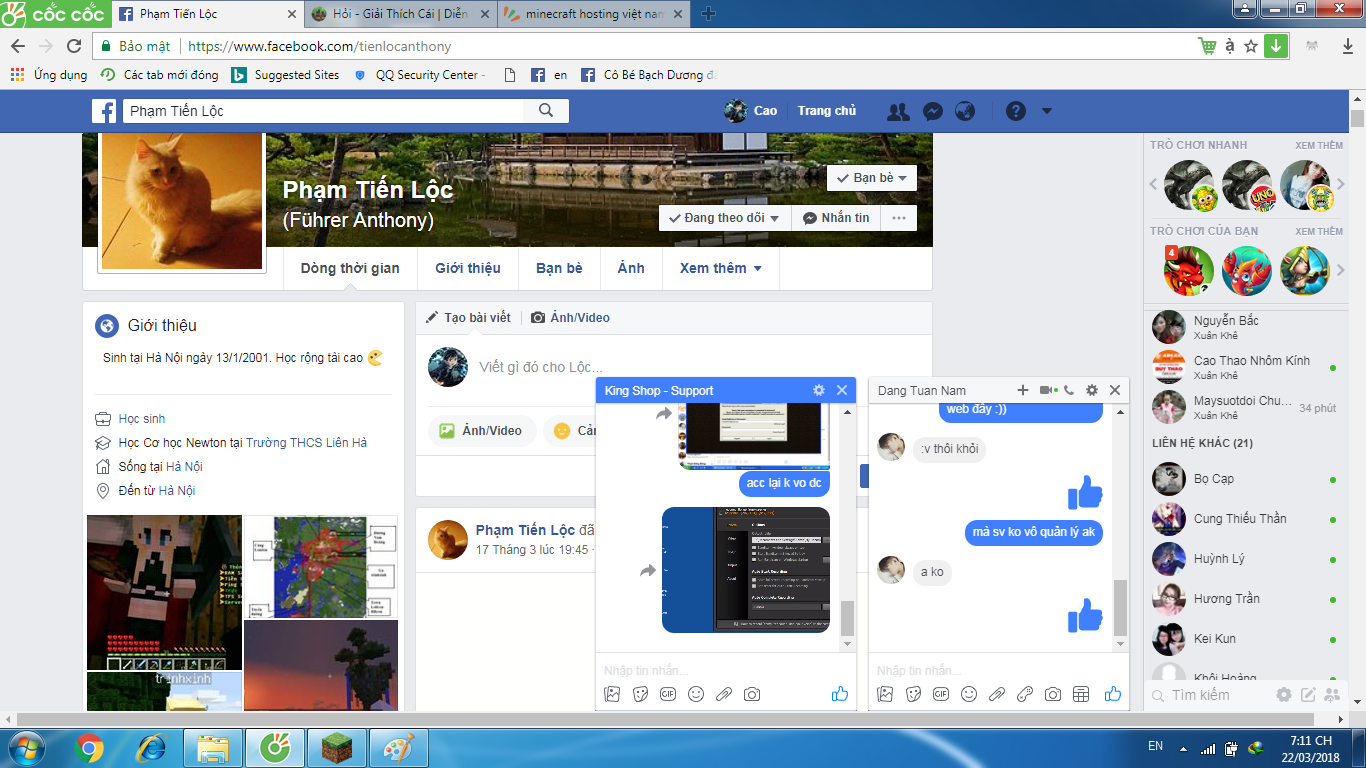Click the Facebook search magnifier button
The width and height of the screenshot is (1366, 768).
(x=546, y=111)
